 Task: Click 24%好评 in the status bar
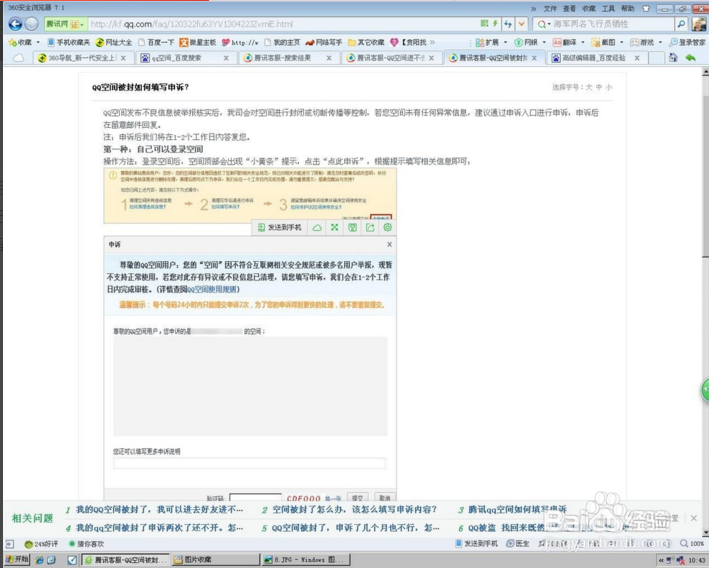click(41, 544)
